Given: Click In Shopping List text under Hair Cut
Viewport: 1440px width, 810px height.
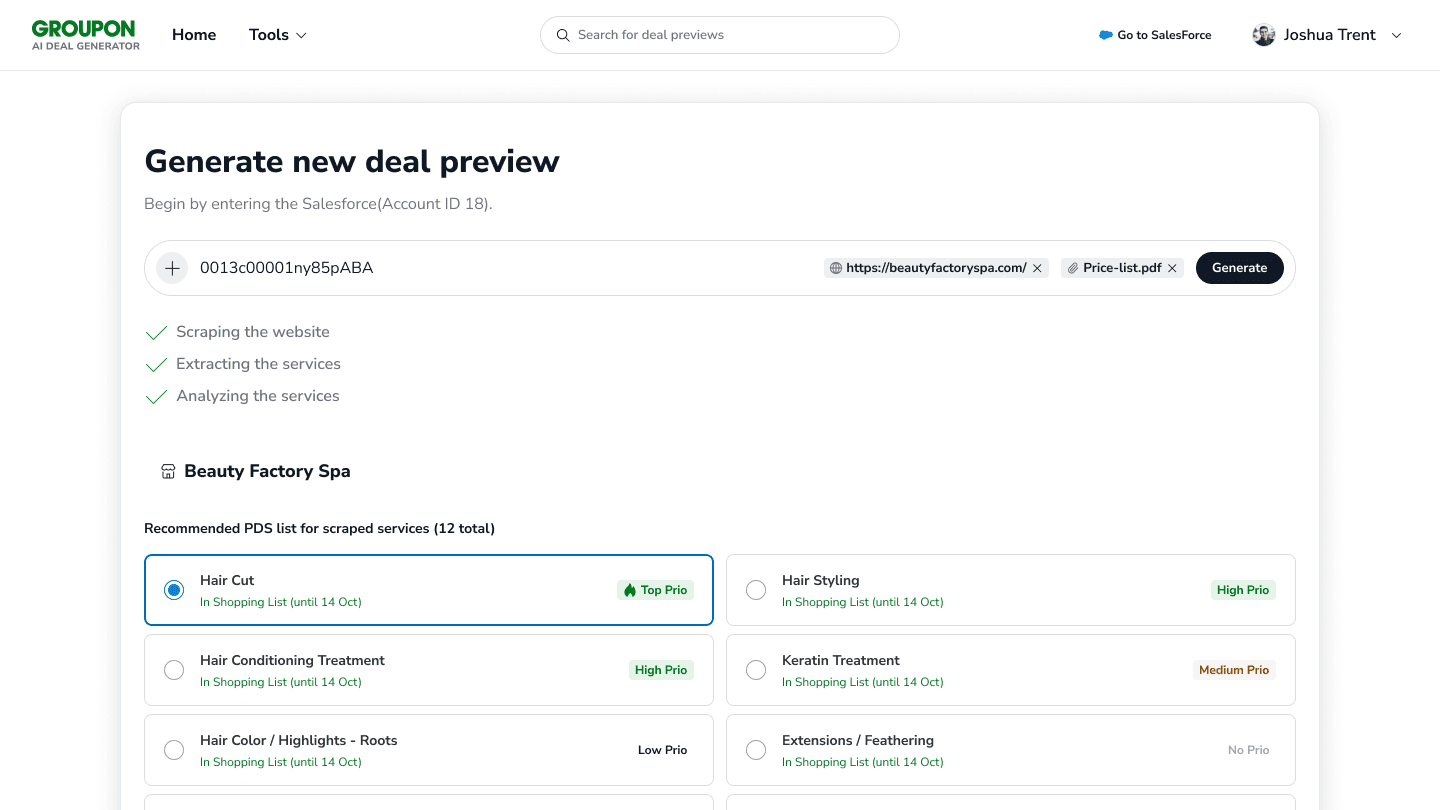Looking at the screenshot, I should point(281,602).
